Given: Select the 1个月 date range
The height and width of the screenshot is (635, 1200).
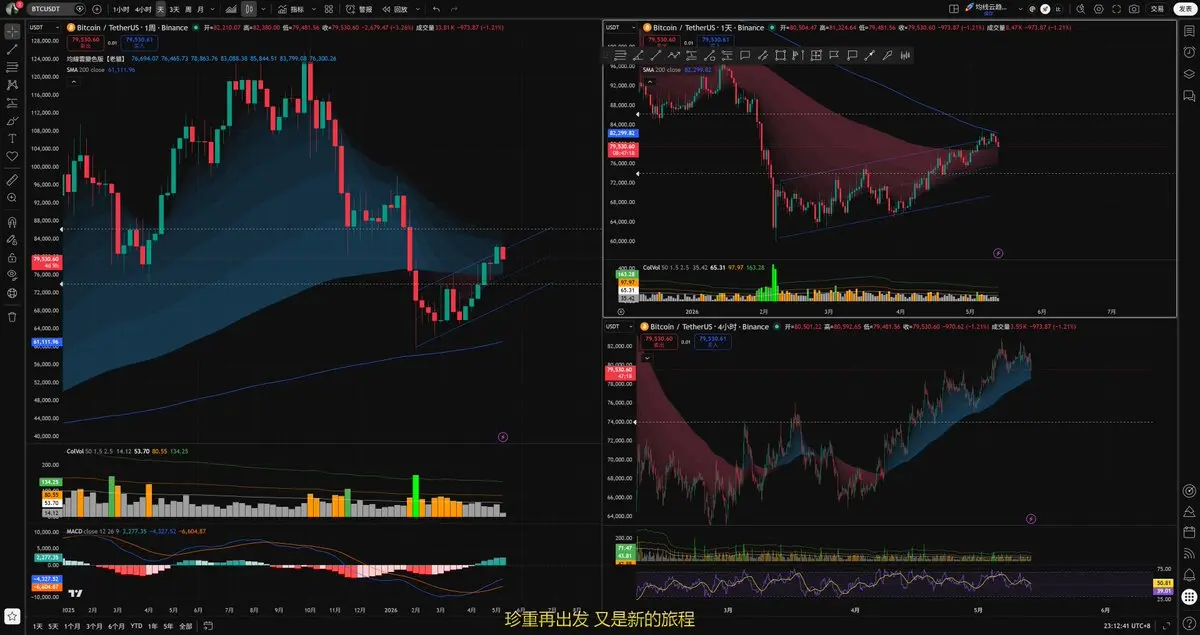Looking at the screenshot, I should (x=72, y=626).
